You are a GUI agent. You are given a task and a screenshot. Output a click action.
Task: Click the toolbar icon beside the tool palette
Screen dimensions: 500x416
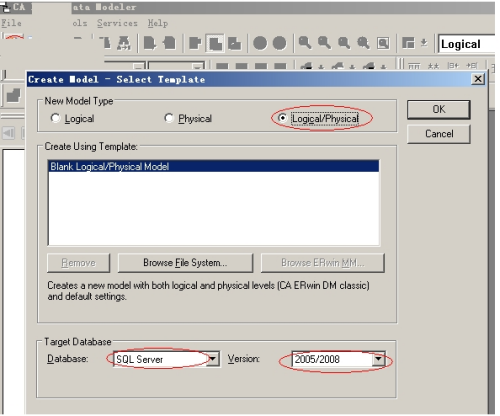(x=13, y=96)
